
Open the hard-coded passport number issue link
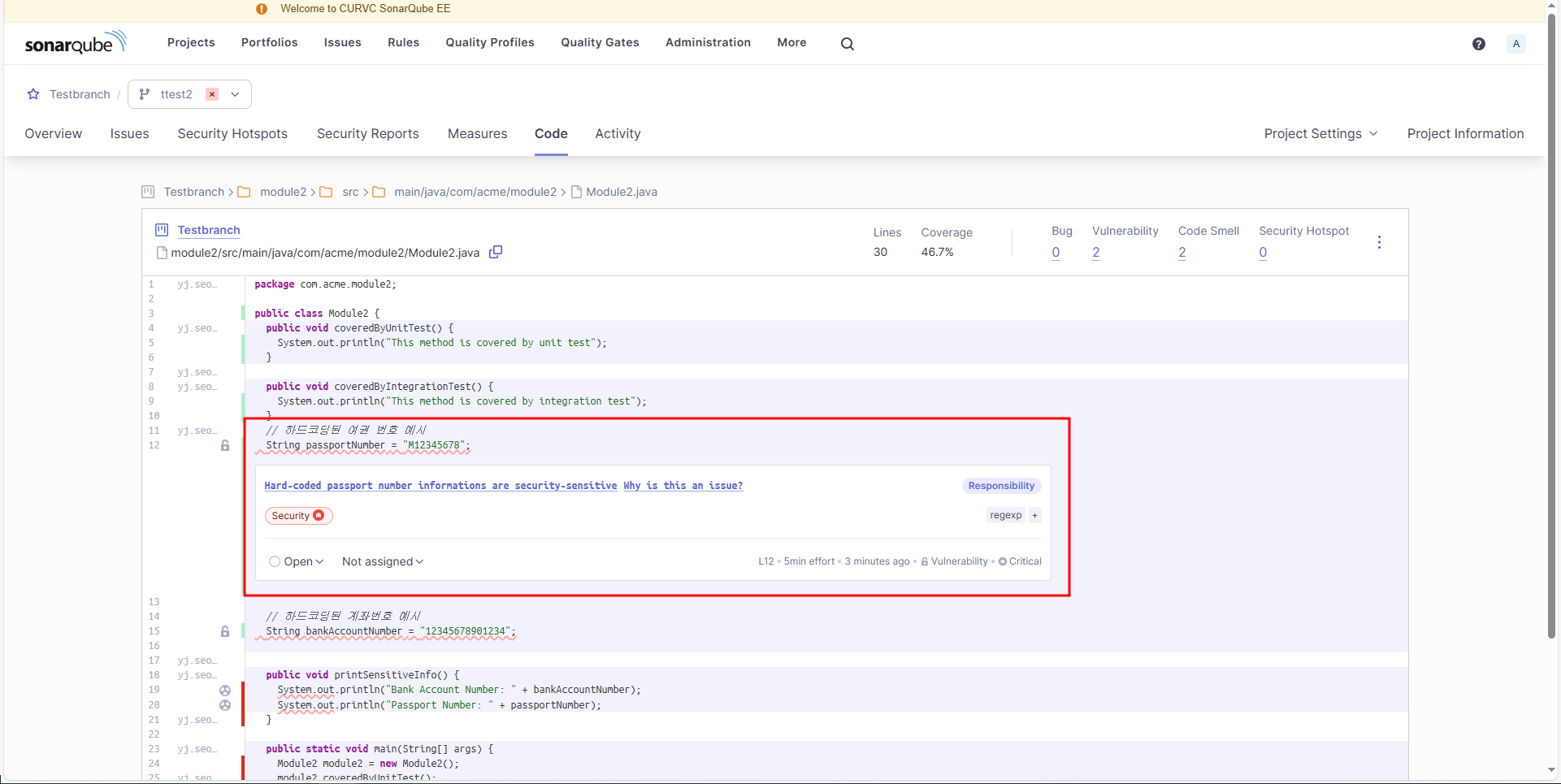click(440, 486)
